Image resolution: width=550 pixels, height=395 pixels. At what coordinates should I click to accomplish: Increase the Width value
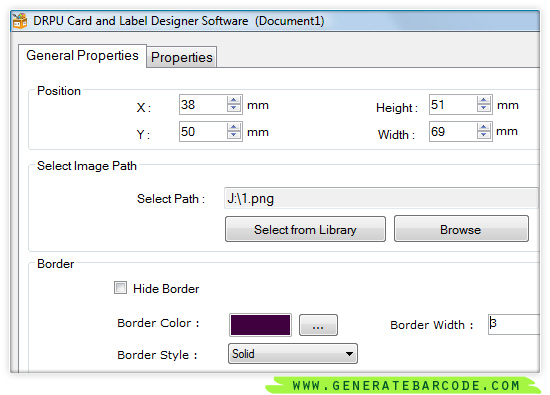484,127
